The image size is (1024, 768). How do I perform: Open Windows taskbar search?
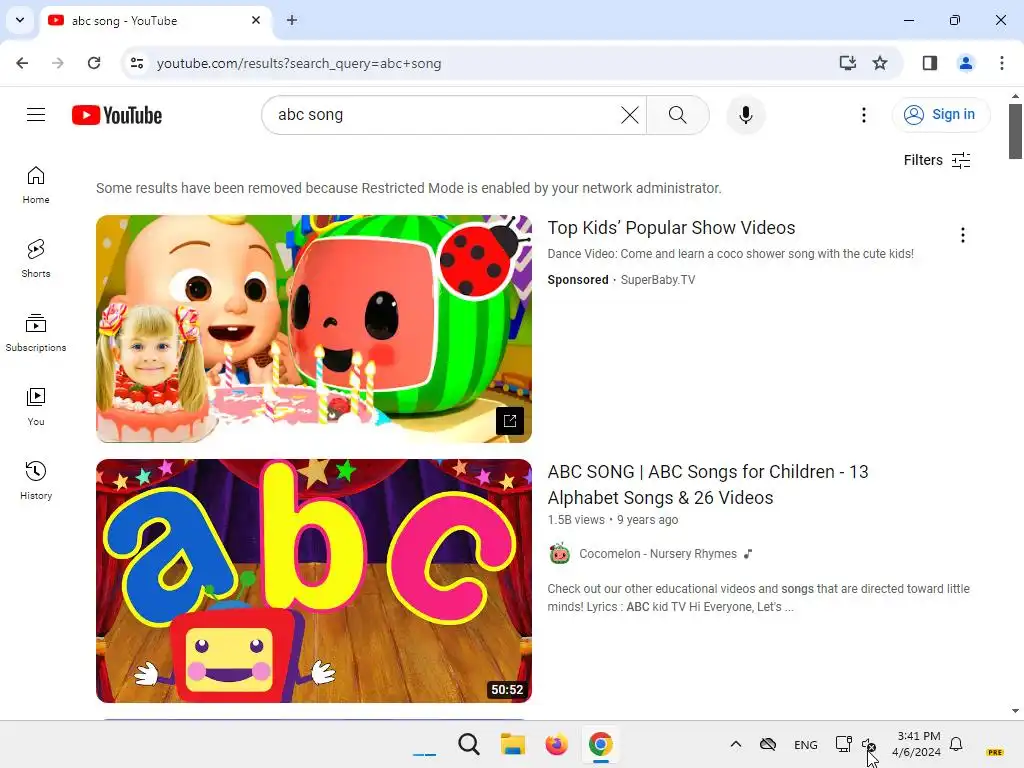pyautogui.click(x=468, y=744)
